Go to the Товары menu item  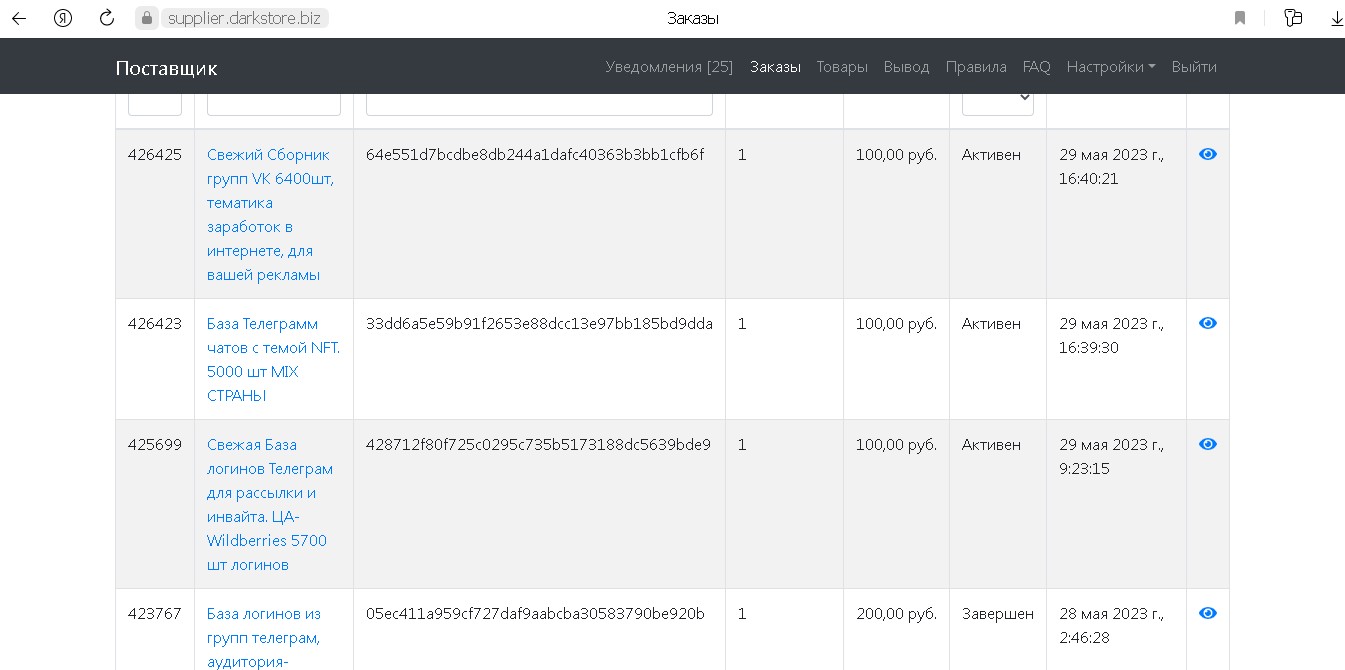point(842,67)
